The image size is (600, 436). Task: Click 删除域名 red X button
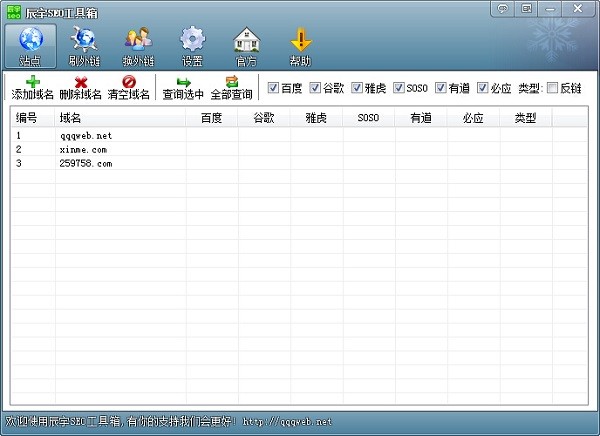(x=80, y=88)
